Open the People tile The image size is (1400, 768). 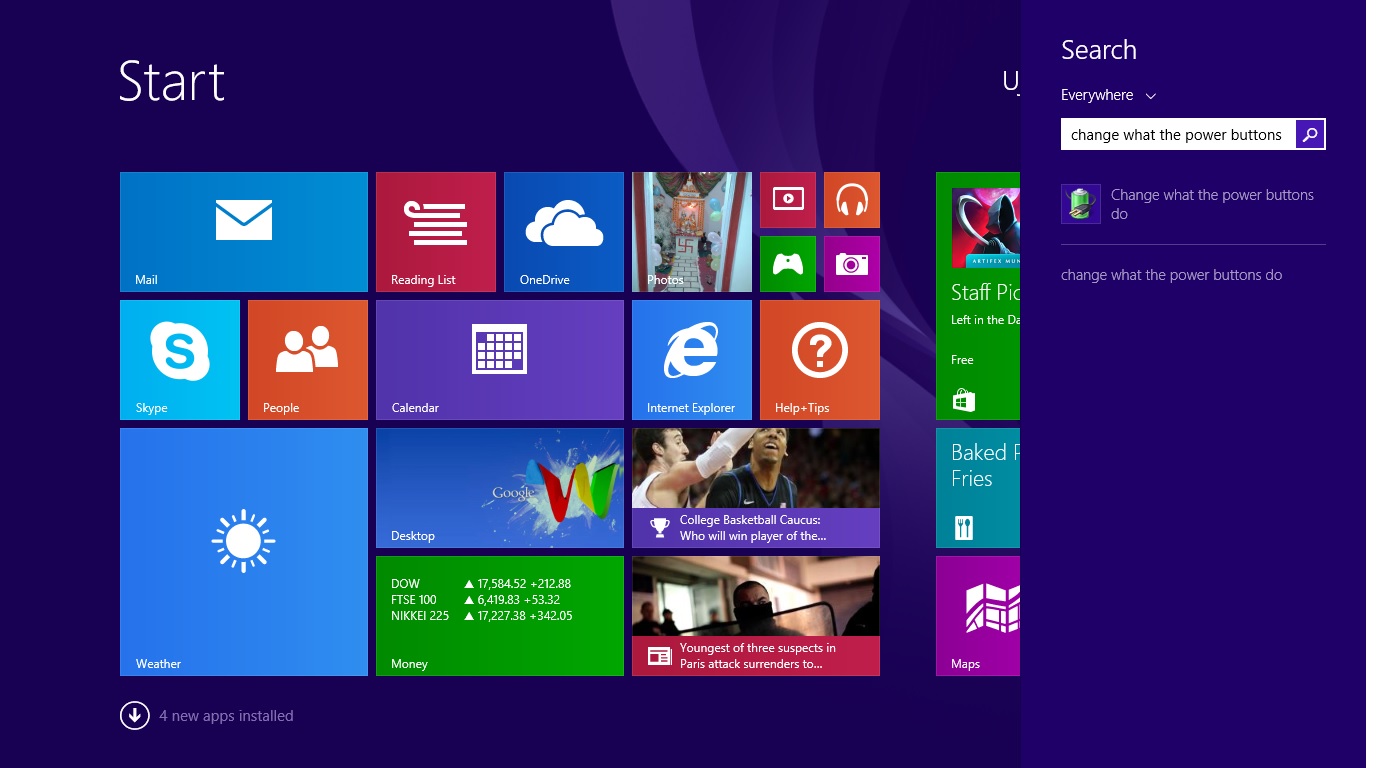tap(308, 360)
